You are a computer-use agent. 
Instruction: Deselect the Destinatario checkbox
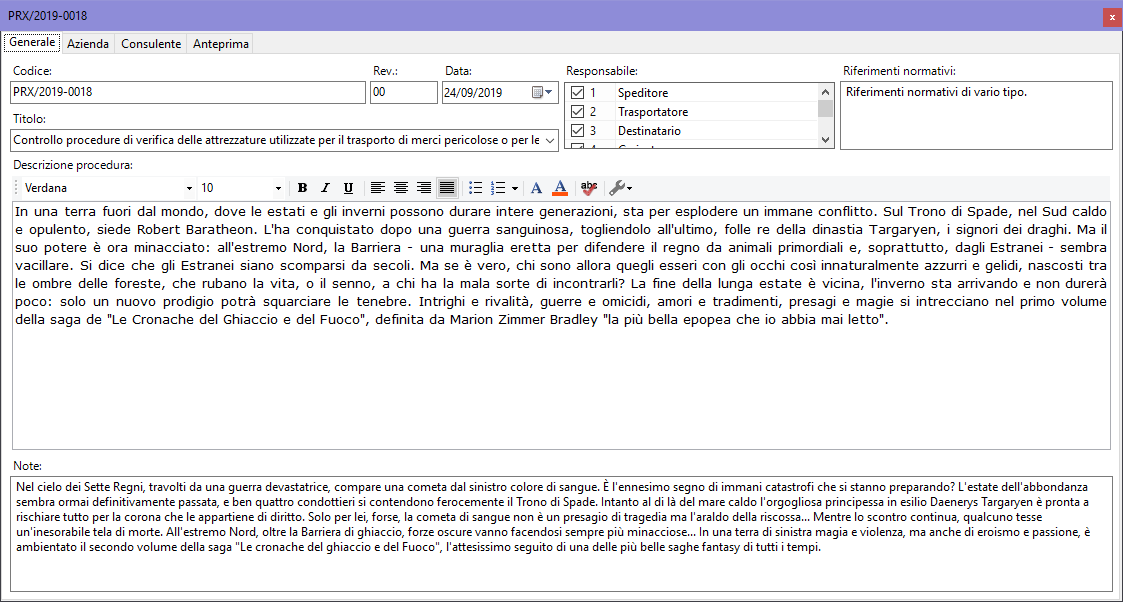pos(577,131)
